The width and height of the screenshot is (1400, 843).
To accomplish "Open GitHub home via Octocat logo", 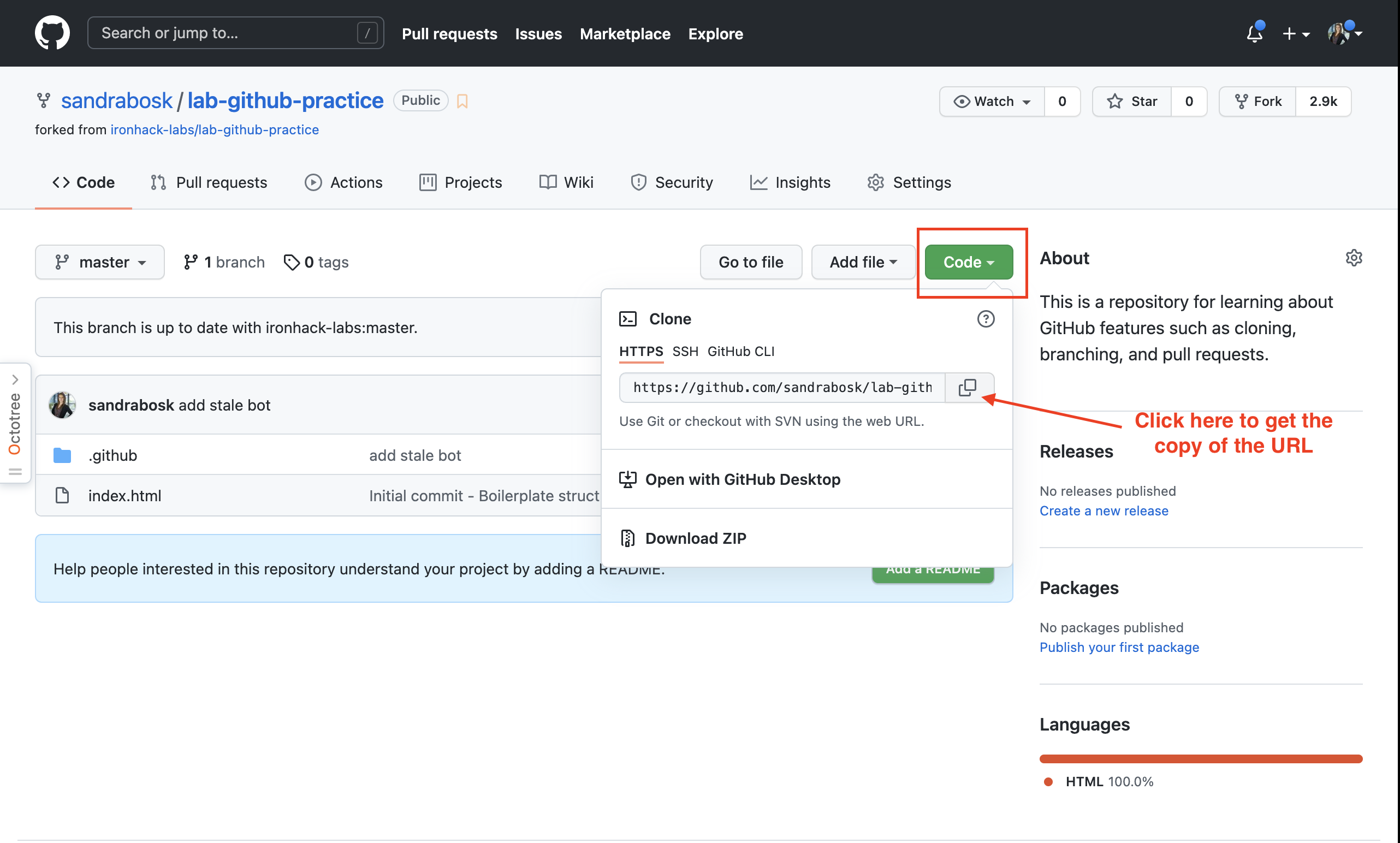I will tap(52, 32).
